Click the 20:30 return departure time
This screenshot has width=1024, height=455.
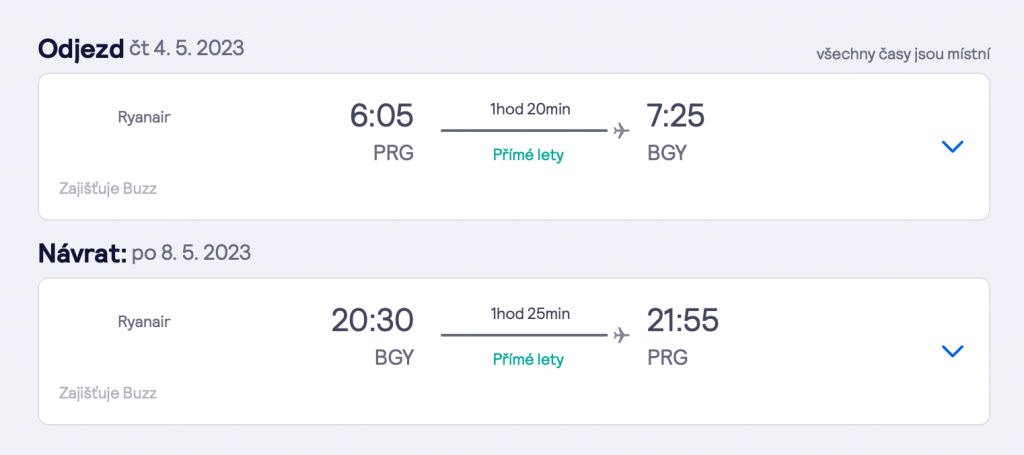(372, 321)
